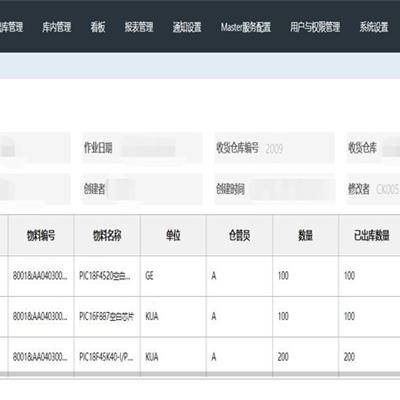Click the 创建时间 field
The width and height of the screenshot is (400, 400).
pos(274,189)
